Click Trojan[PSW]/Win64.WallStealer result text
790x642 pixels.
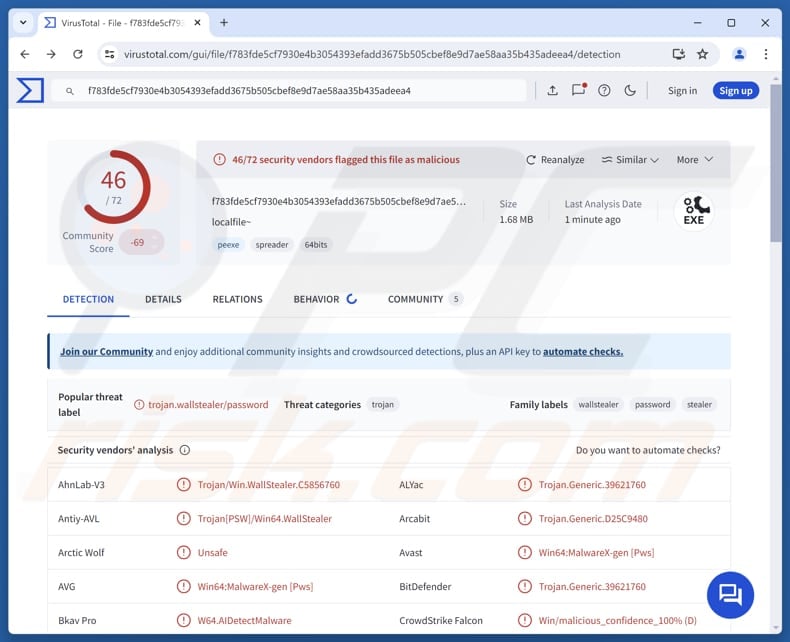265,519
